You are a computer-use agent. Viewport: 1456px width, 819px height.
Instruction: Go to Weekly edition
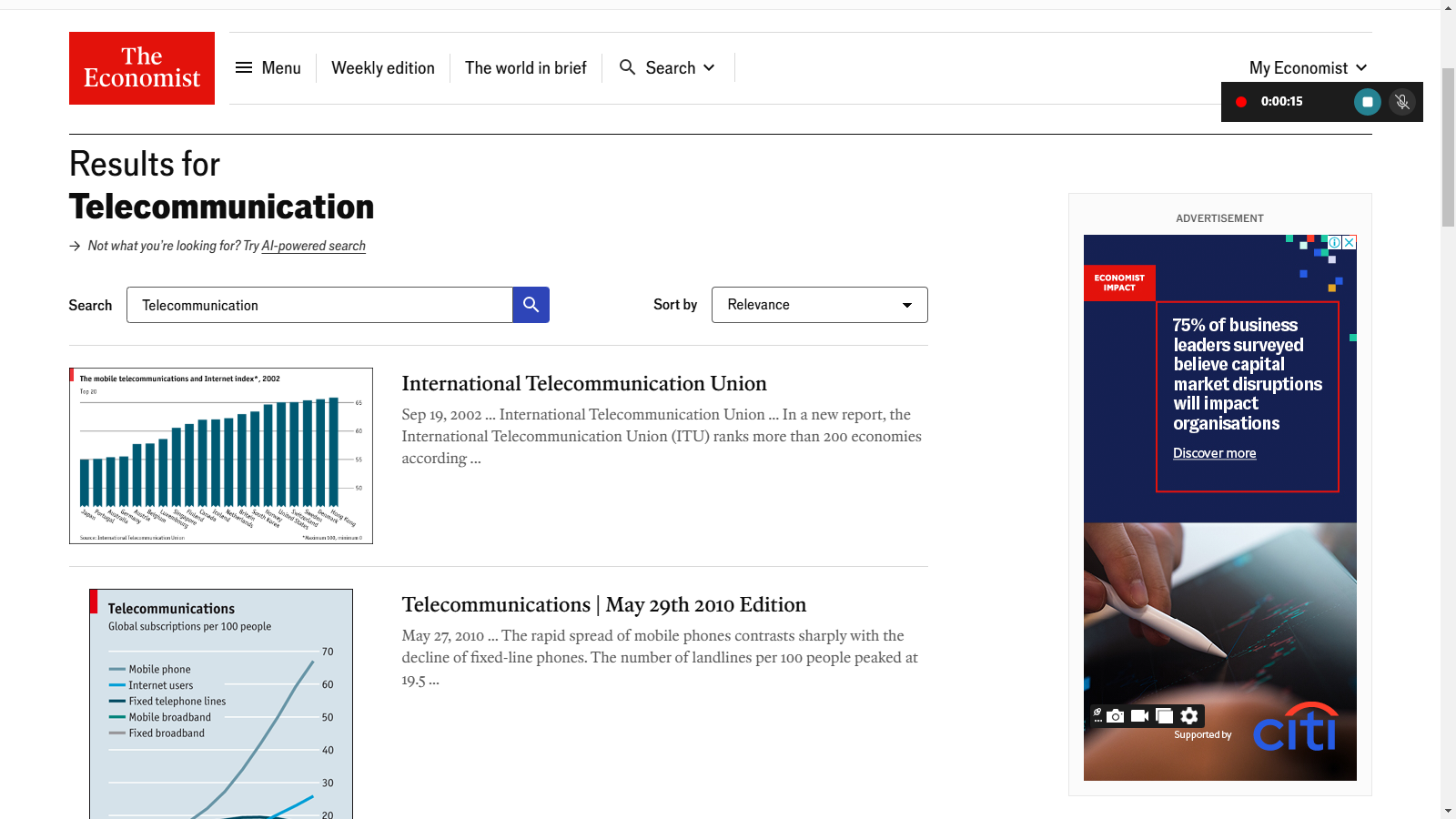pos(383,68)
